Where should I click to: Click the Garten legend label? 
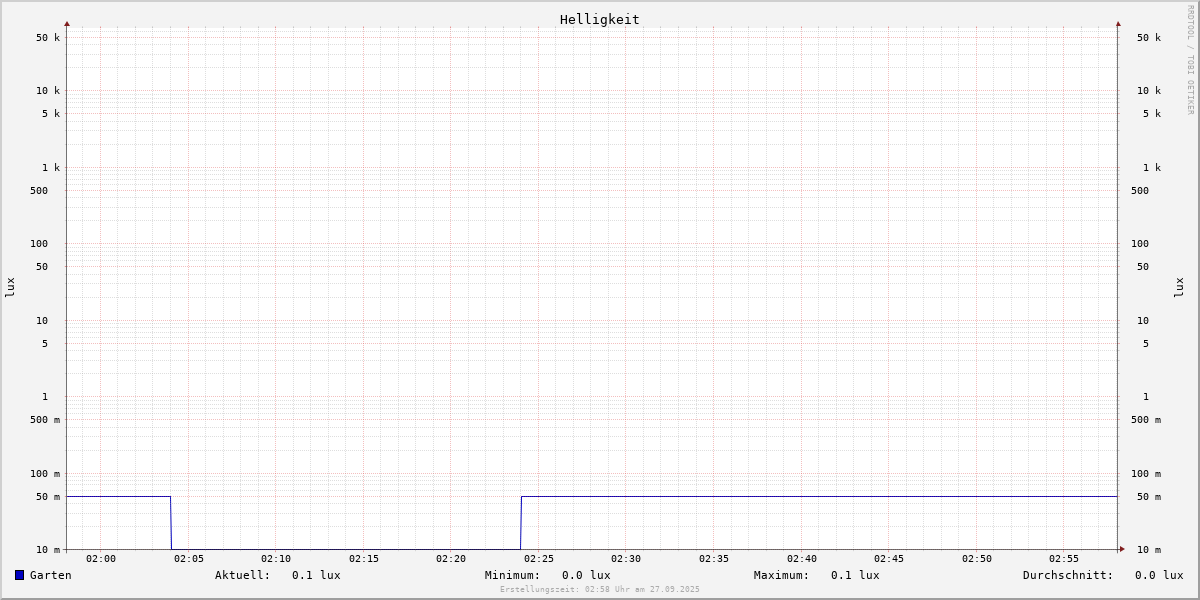[50, 575]
